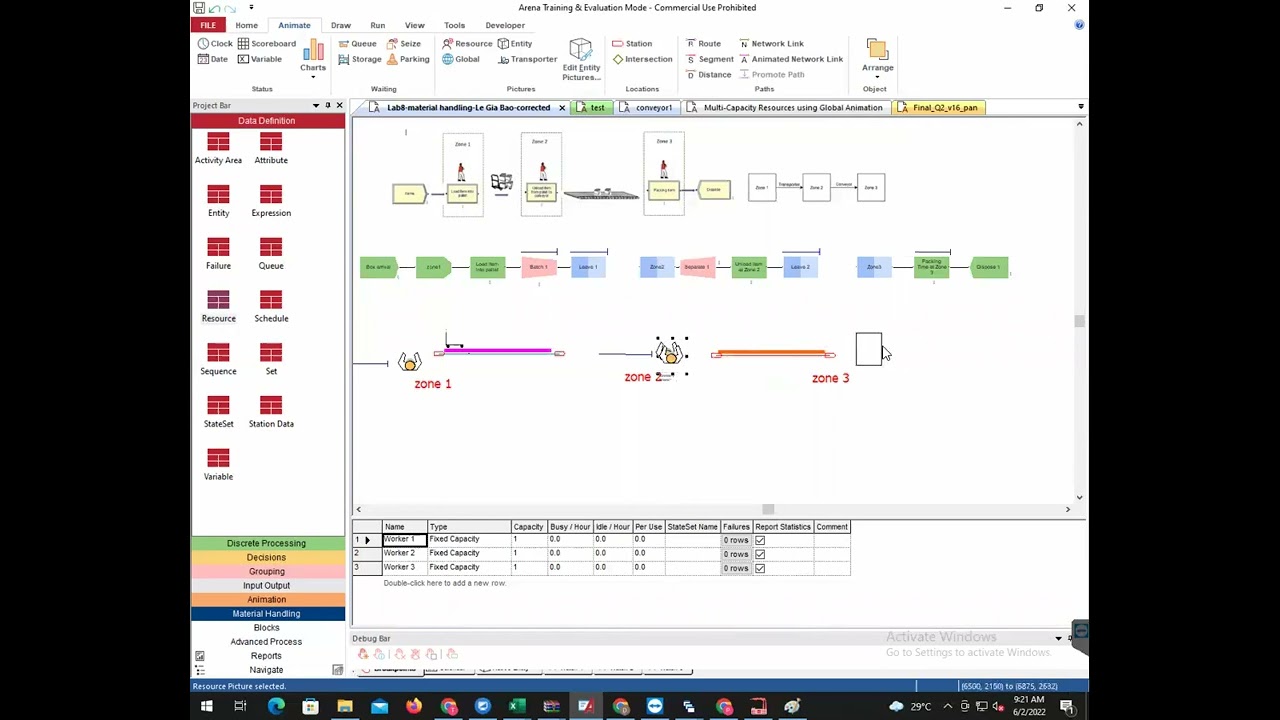Add a Parking area
Viewport: 1280px width, 720px height.
tap(407, 59)
